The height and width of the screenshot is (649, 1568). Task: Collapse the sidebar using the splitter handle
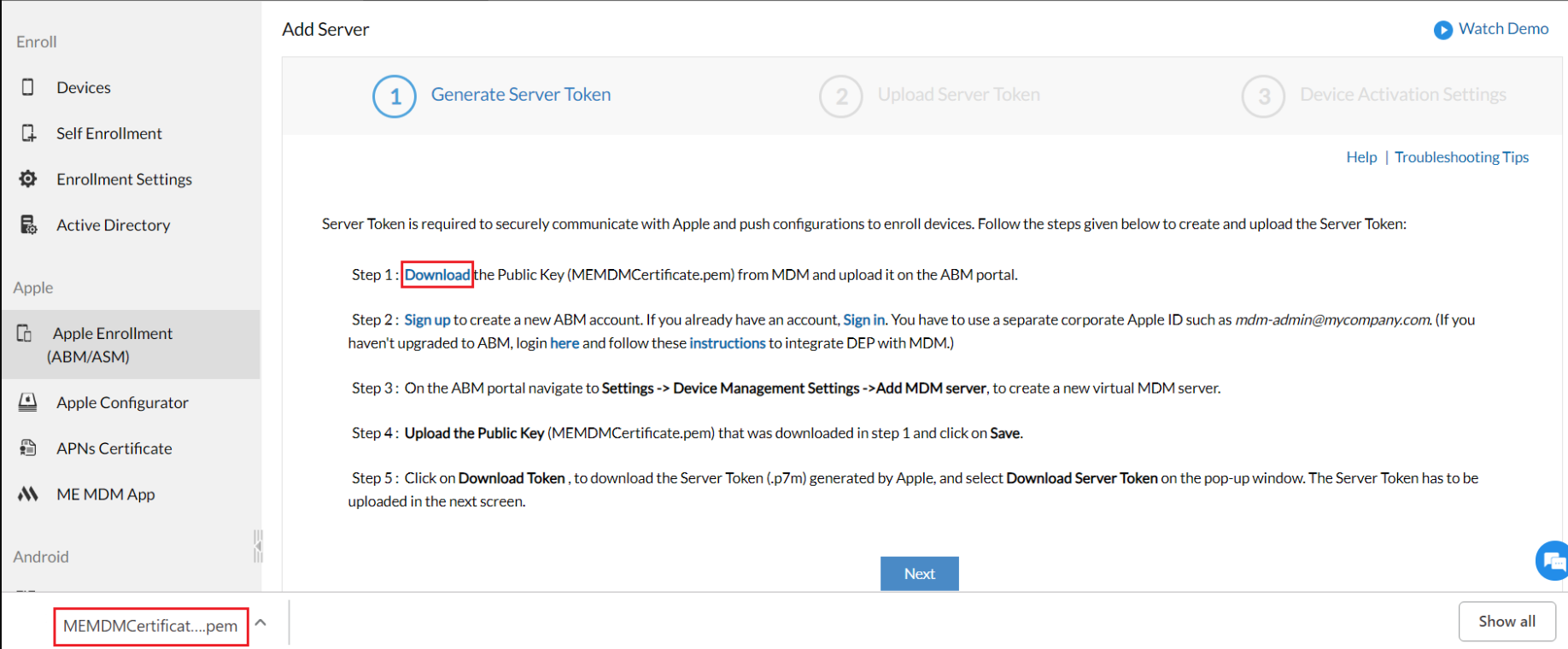coord(258,546)
